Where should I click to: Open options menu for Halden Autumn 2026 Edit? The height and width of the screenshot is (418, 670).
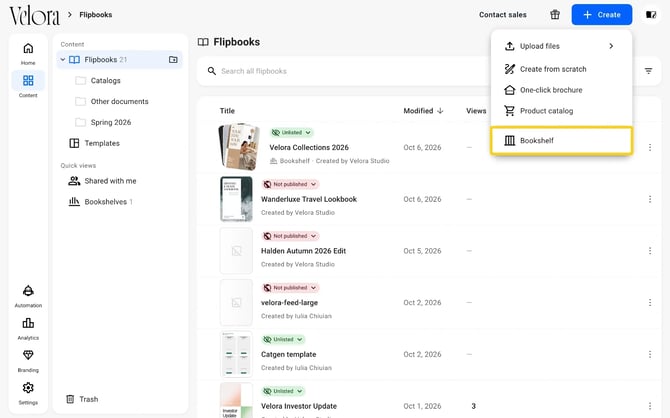click(649, 251)
